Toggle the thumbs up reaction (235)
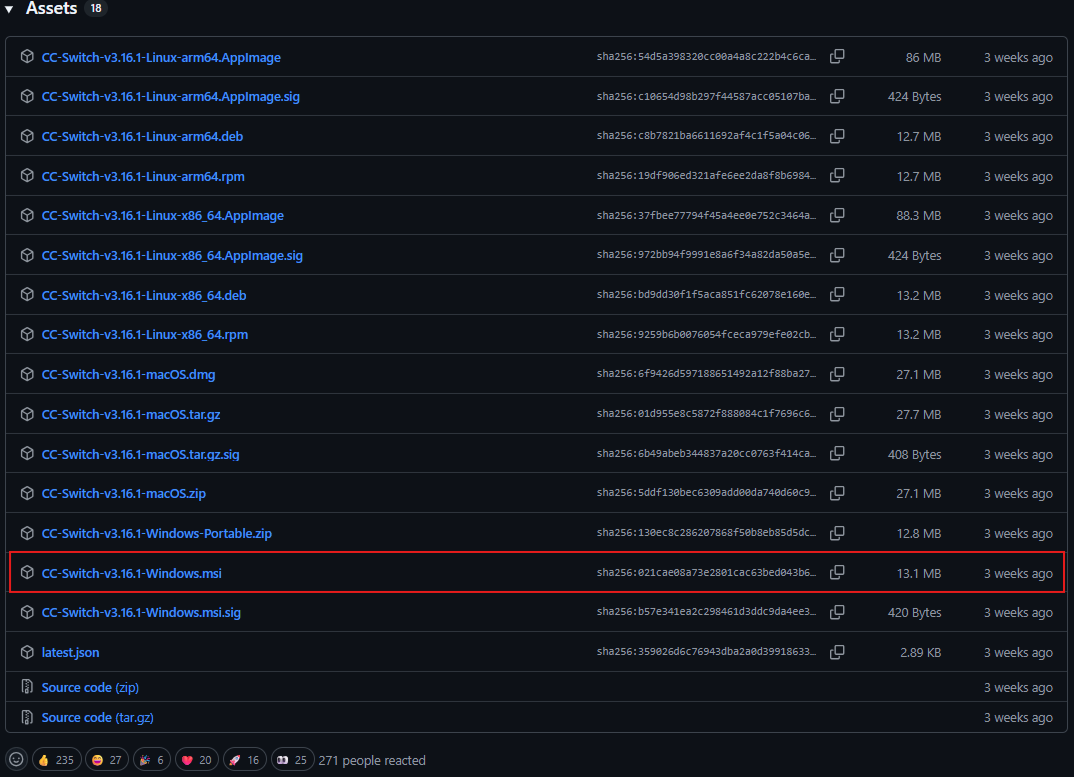Screen dimensions: 1074x778 pyautogui.click(x=57, y=760)
